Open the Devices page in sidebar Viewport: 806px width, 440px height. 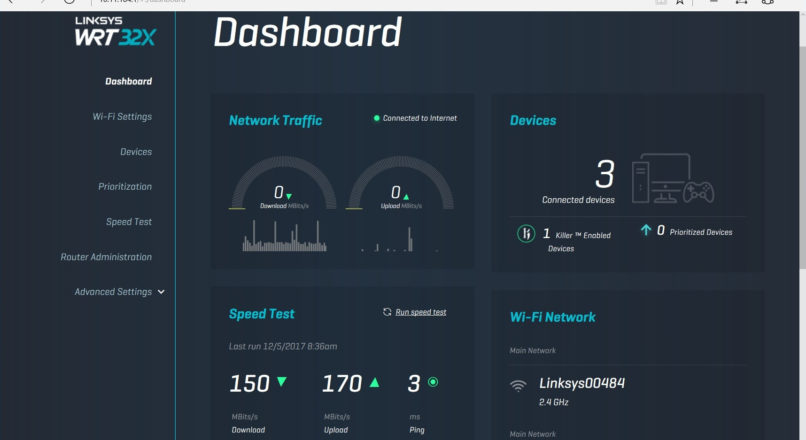(136, 152)
